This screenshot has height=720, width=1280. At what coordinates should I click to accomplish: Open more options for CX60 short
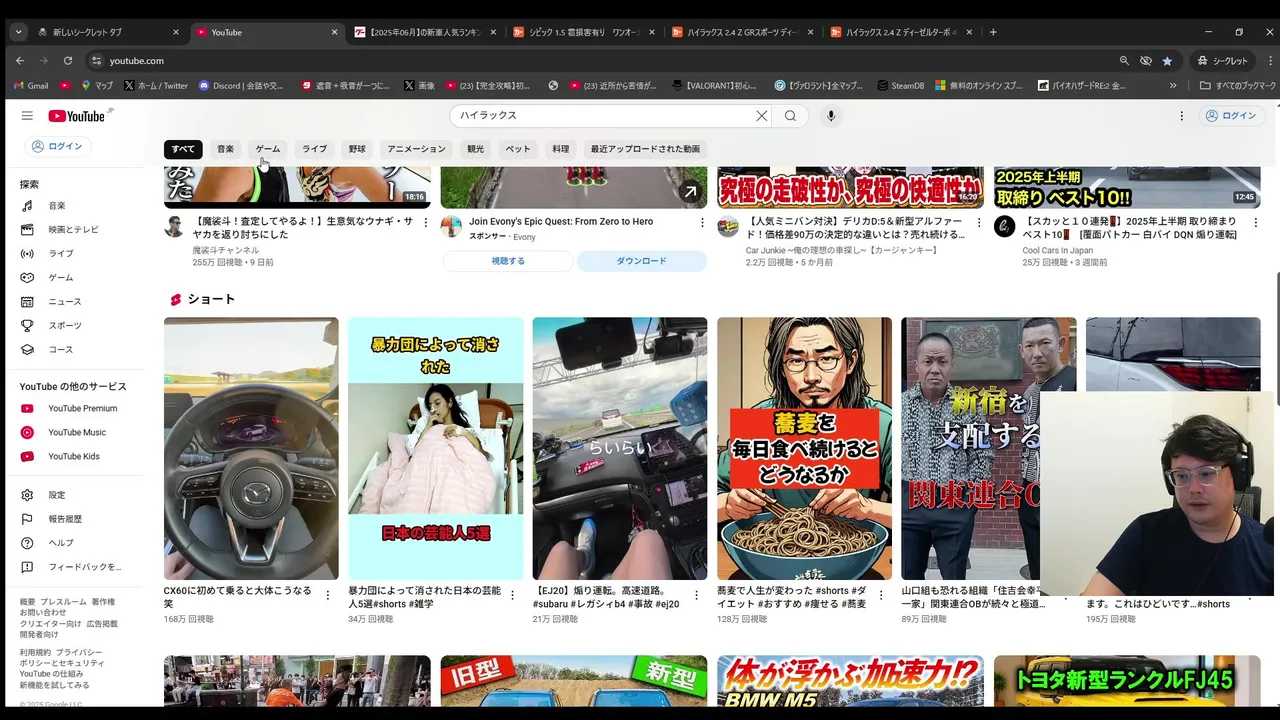tap(327, 595)
